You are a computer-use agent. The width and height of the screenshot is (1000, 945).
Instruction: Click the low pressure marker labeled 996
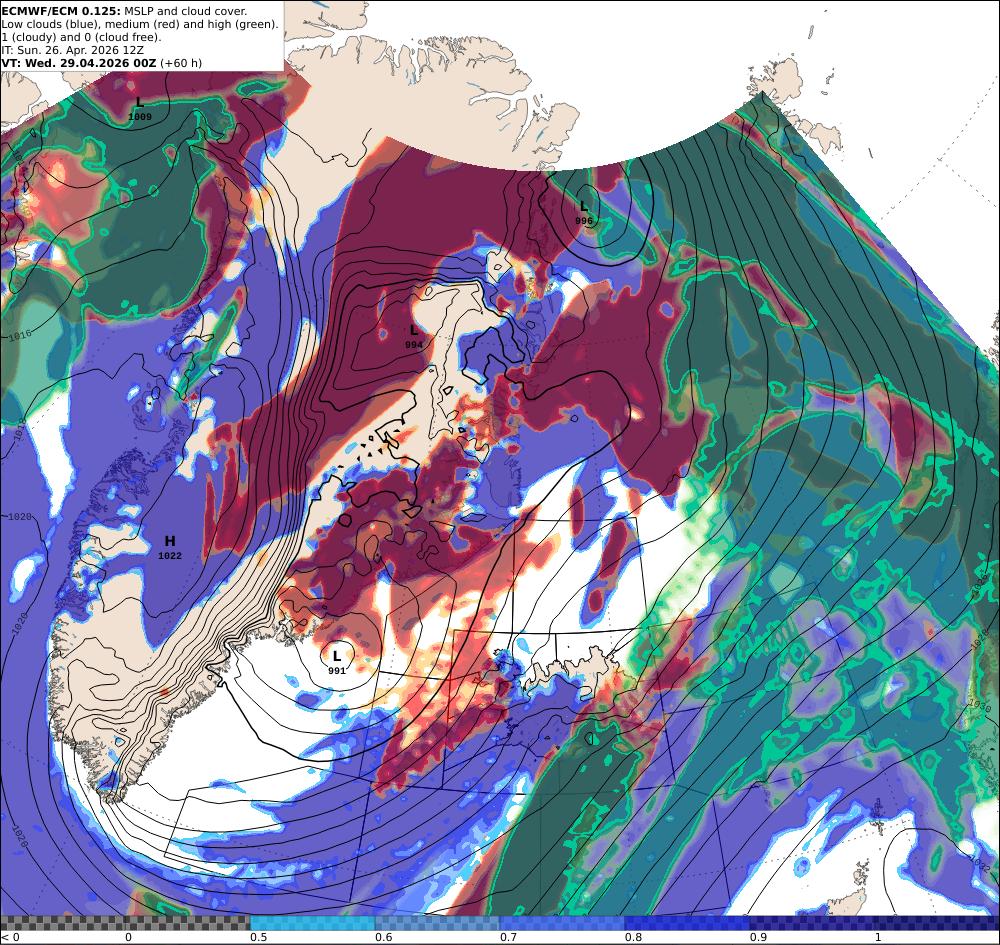584,212
